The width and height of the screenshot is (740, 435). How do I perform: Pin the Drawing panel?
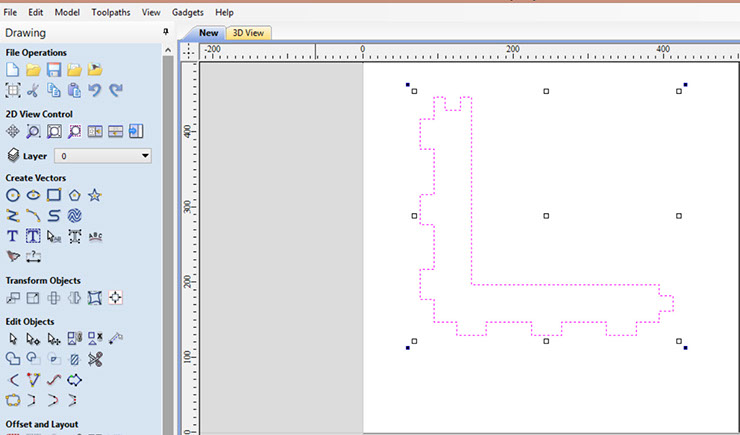tap(166, 32)
